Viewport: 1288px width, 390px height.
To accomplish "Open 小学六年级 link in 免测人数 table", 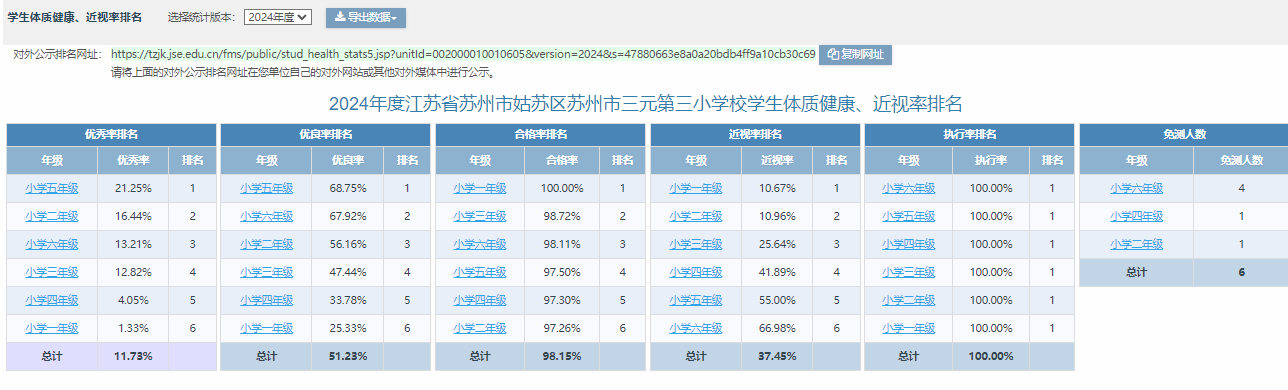I will 1137,188.
